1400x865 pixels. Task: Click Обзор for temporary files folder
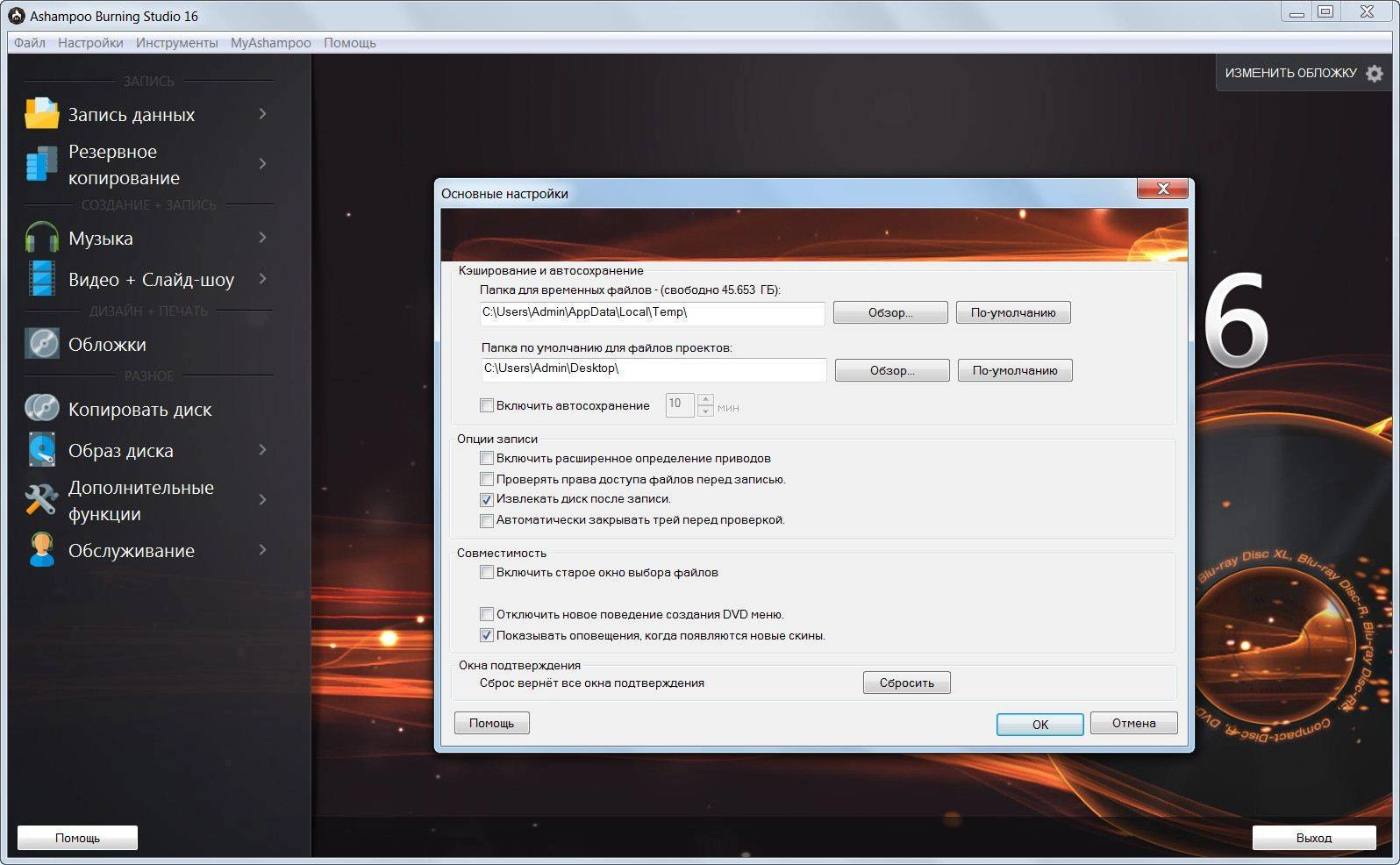click(x=890, y=312)
